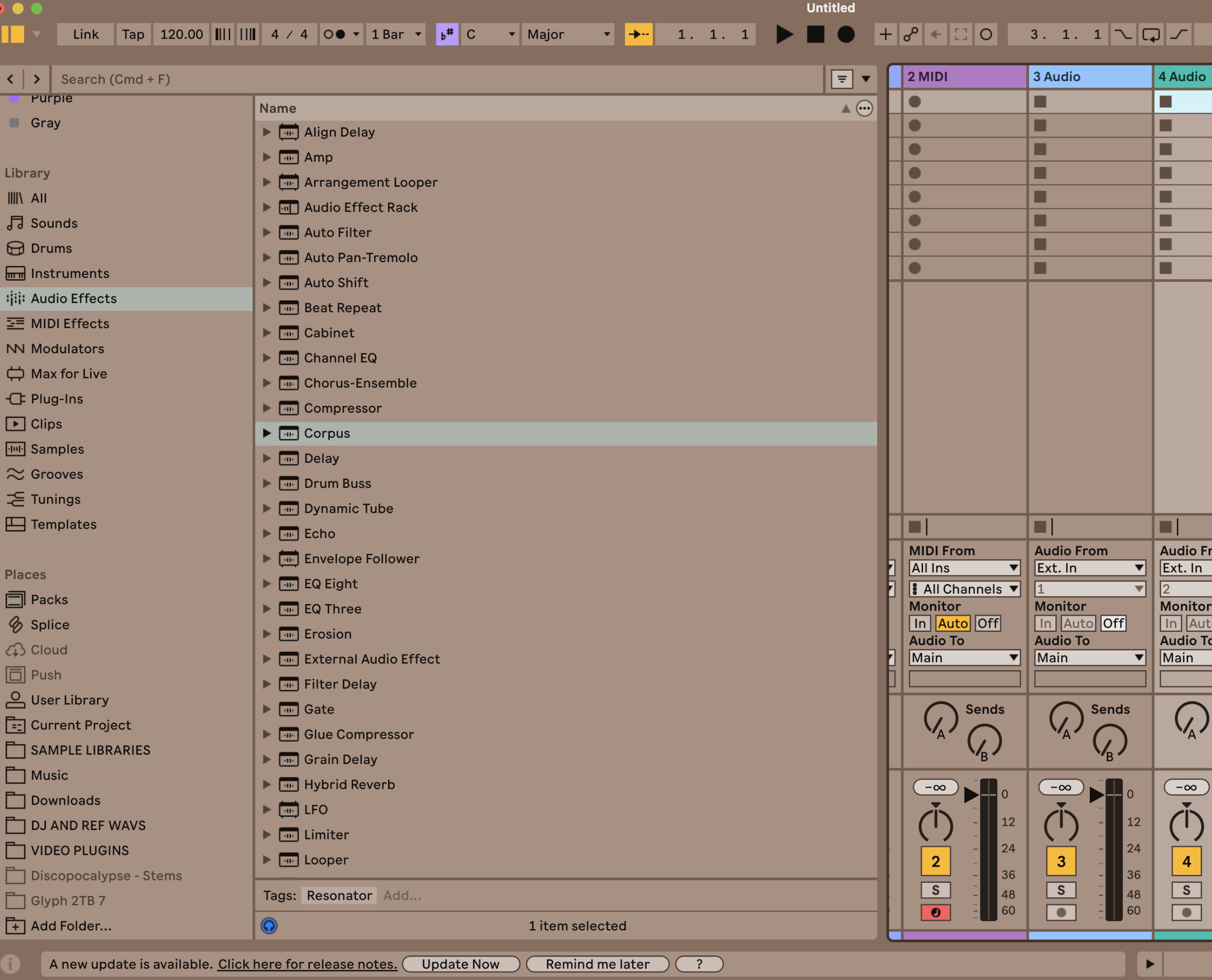This screenshot has height=980, width=1212.
Task: Go forward in browser history
Action: (x=37, y=79)
